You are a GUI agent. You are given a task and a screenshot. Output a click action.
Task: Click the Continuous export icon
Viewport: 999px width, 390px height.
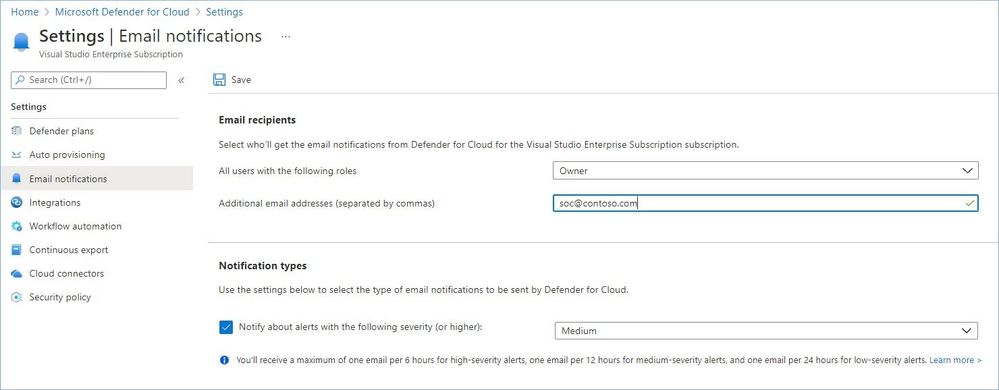[17, 250]
